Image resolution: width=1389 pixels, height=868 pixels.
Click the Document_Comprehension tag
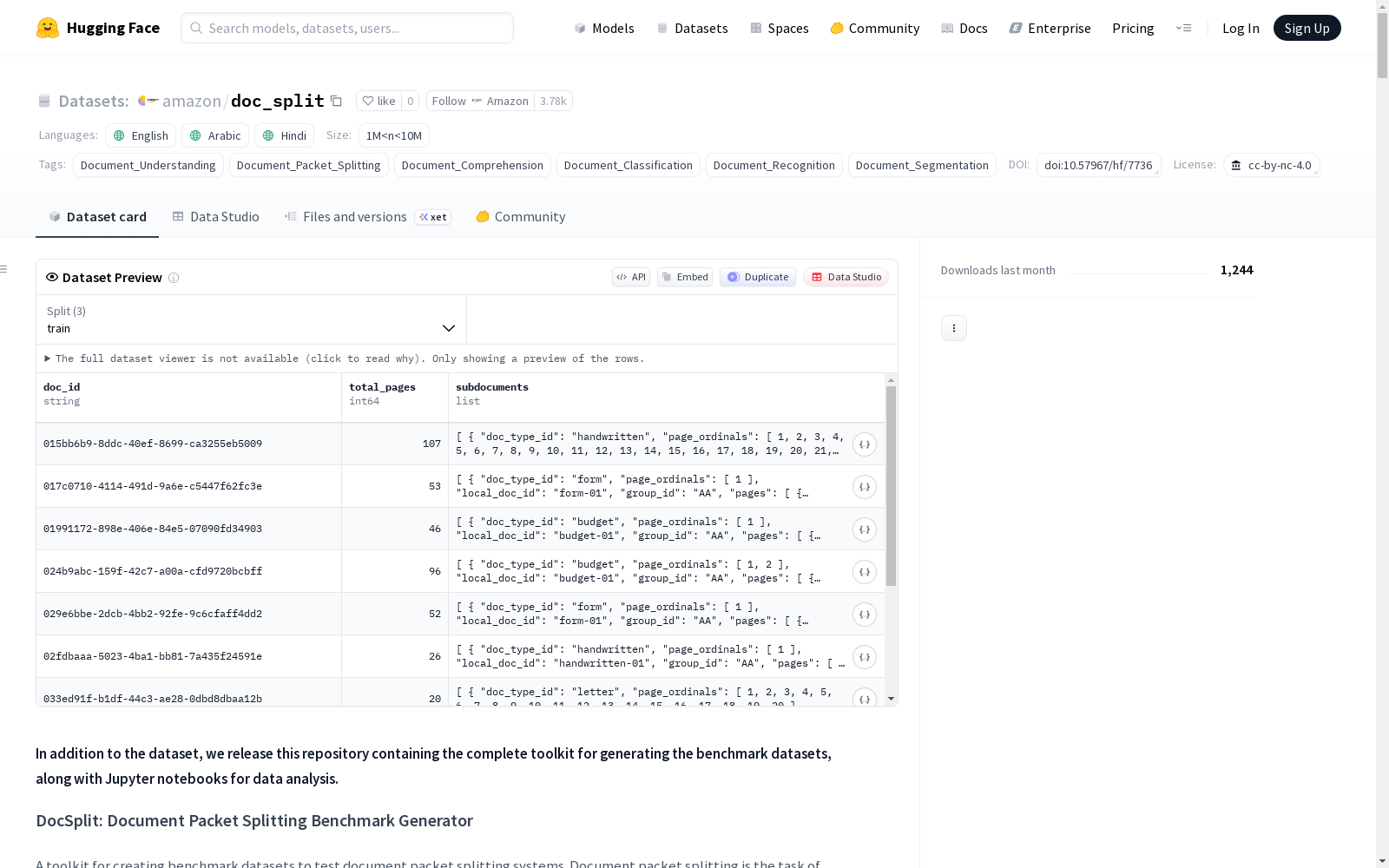[472, 165]
